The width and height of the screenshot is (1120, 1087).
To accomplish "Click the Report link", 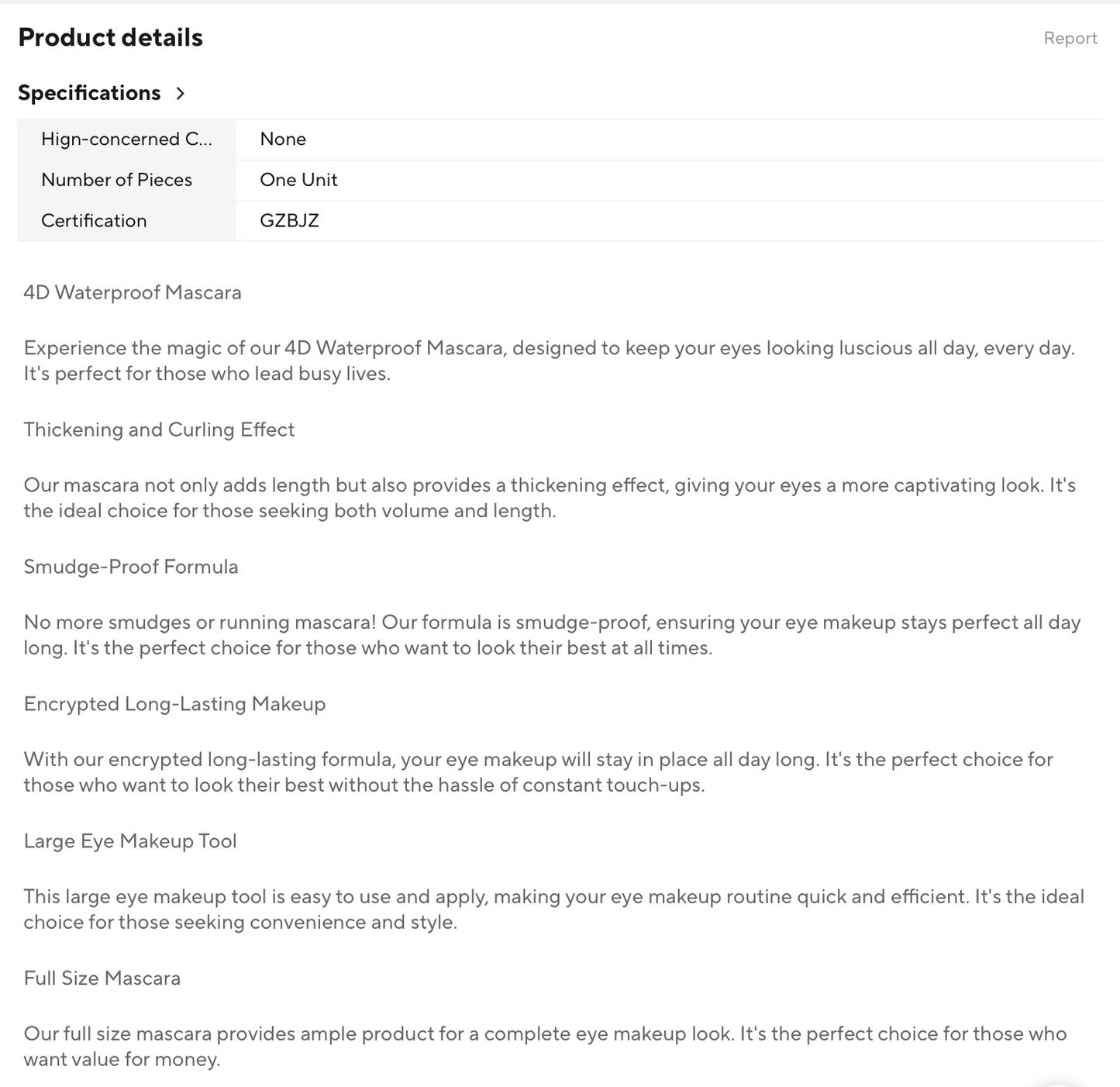I will tap(1070, 38).
